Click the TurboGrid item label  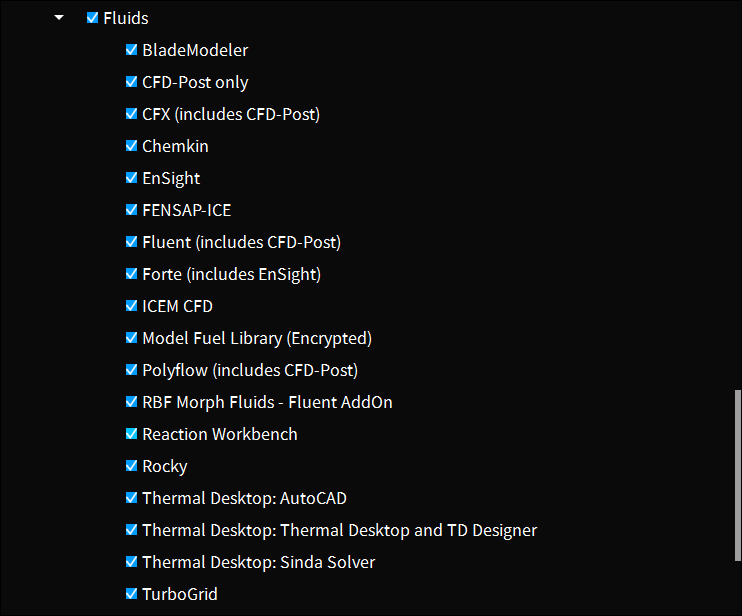180,594
